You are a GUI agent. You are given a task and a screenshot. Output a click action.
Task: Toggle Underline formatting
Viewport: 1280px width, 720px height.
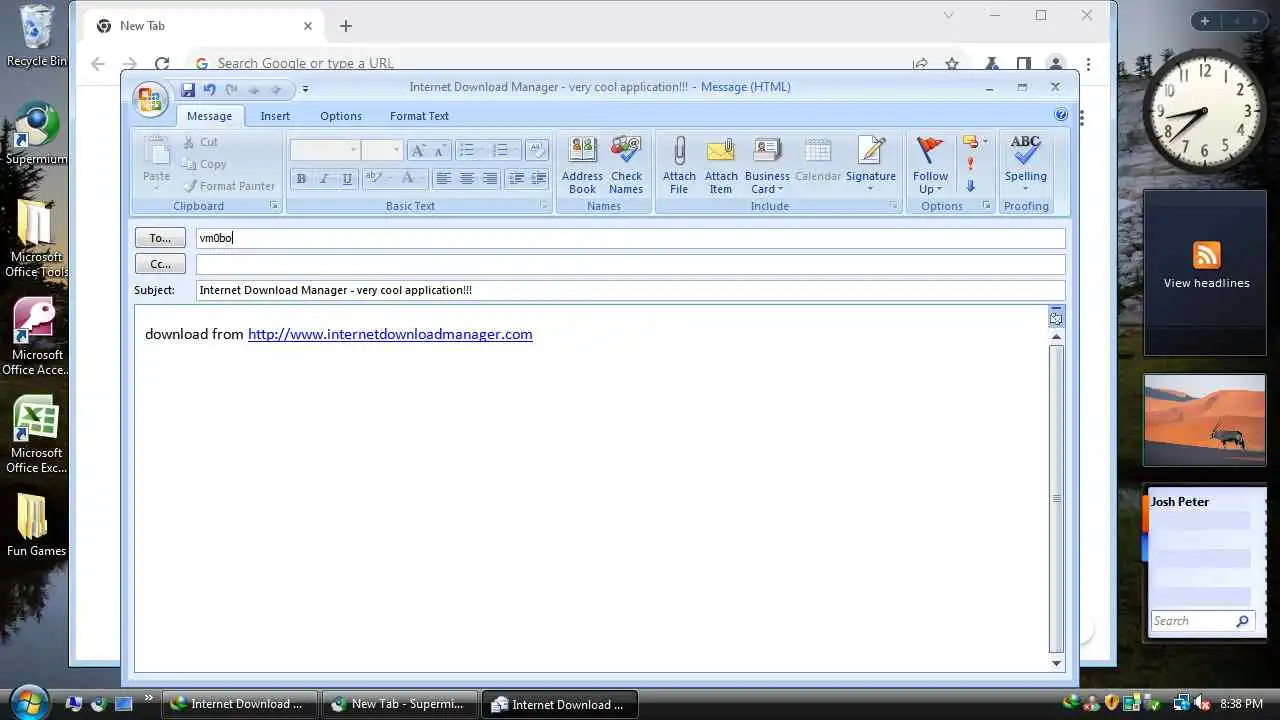(347, 179)
